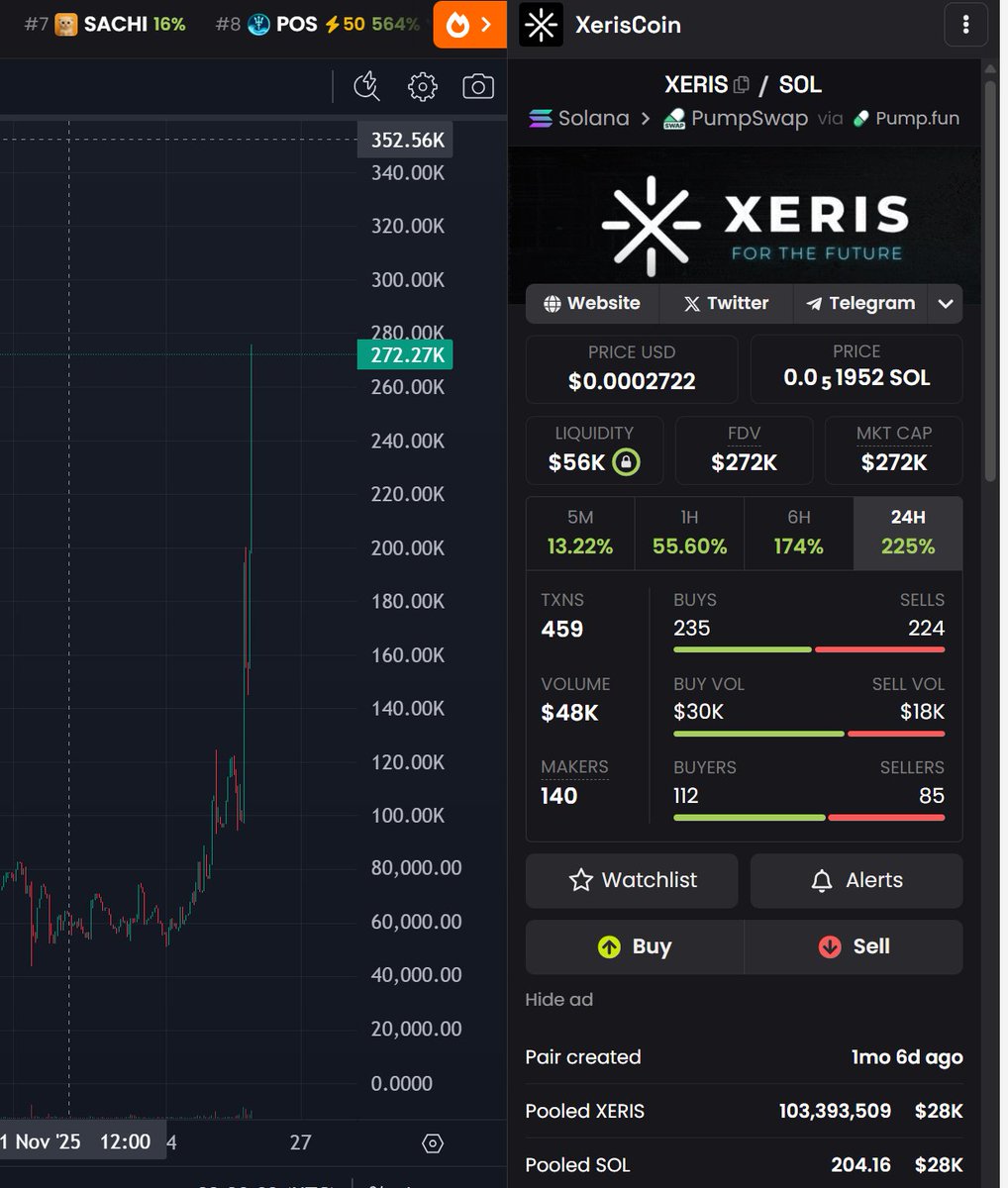Select the 24H timeframe tab

(908, 534)
